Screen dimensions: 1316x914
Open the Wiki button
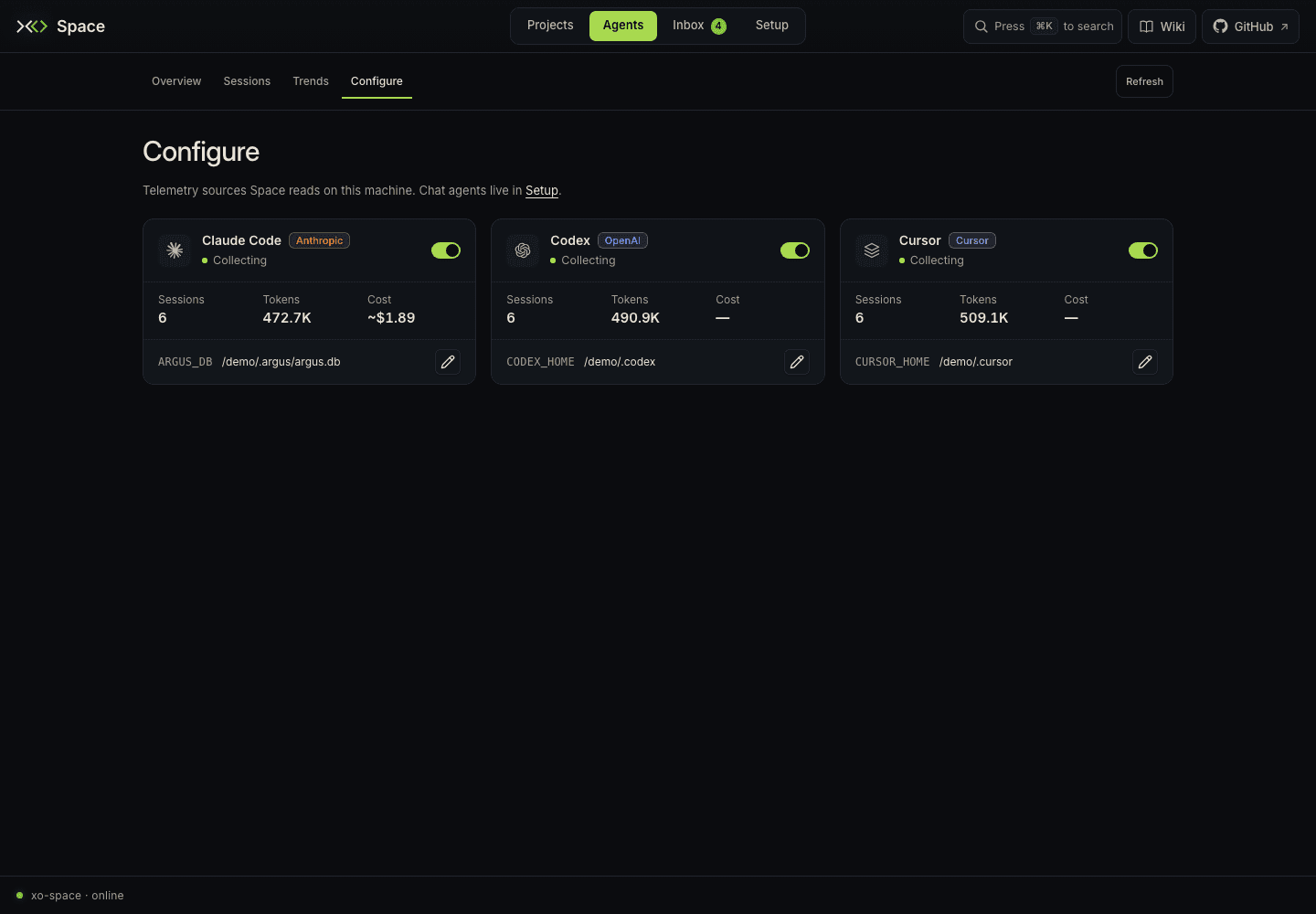(1162, 27)
